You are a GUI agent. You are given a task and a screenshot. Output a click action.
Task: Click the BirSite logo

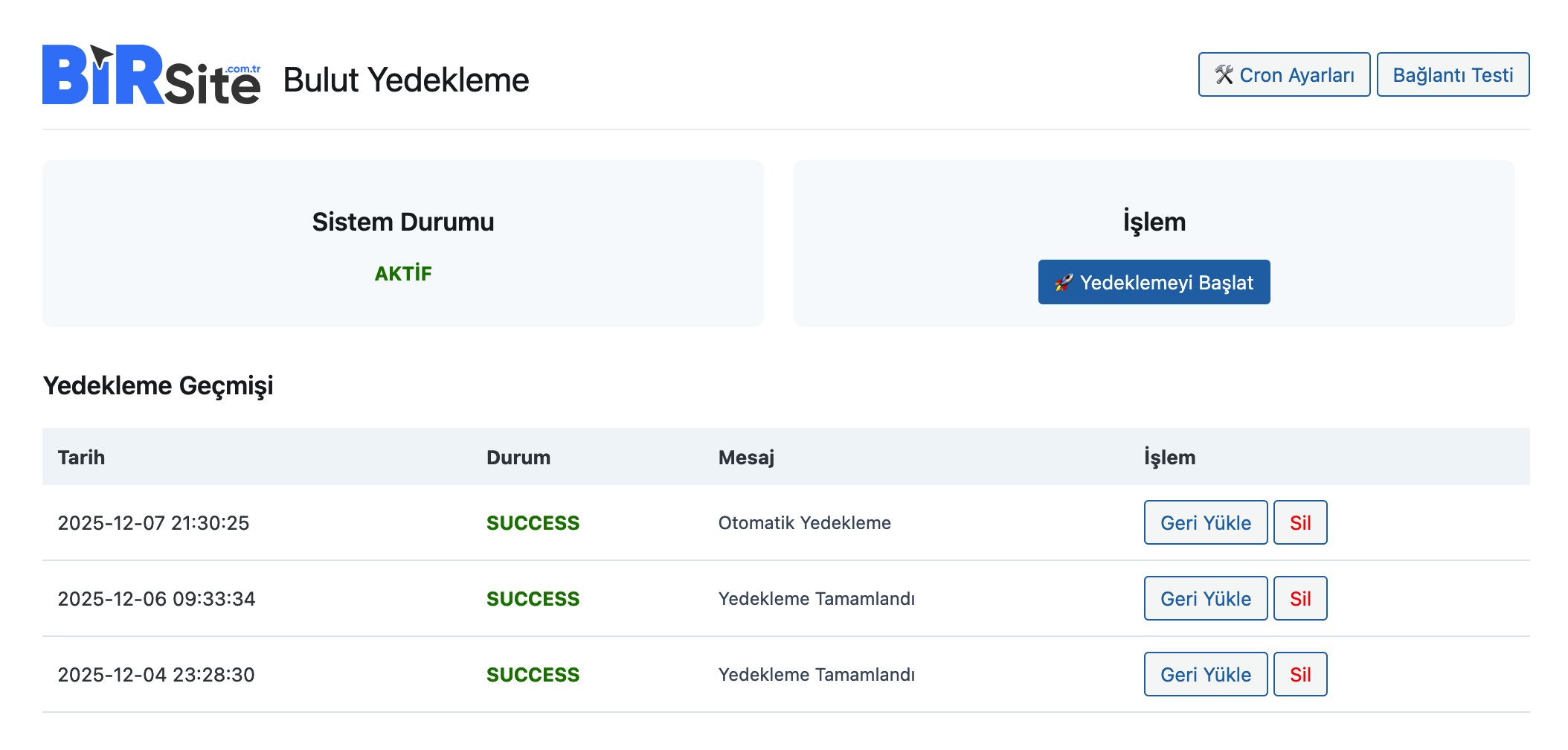pyautogui.click(x=151, y=75)
